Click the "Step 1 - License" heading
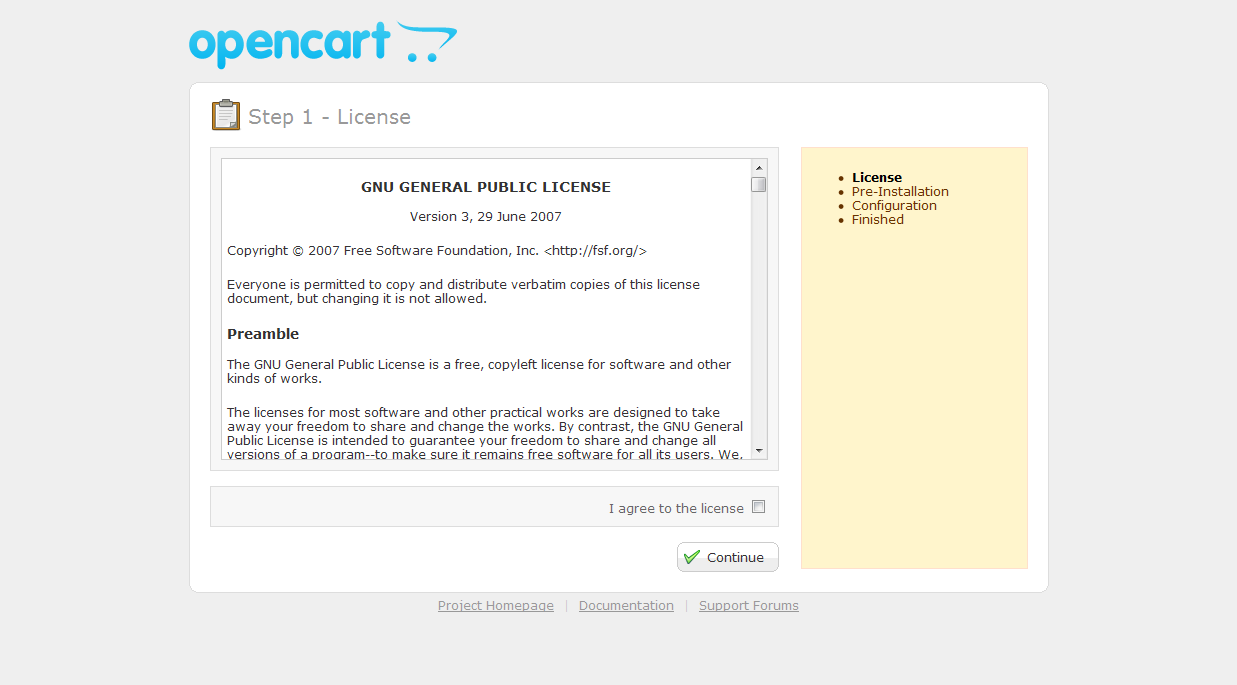 pos(329,117)
